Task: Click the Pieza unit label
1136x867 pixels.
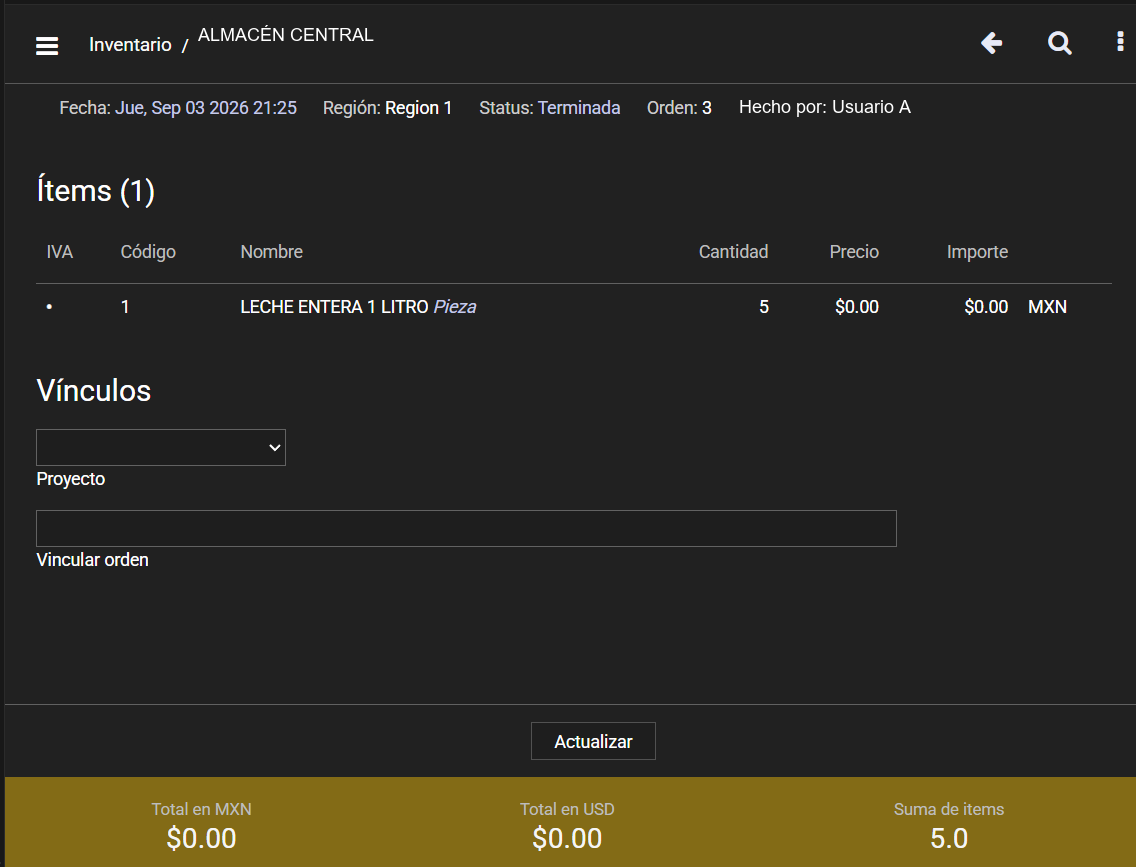Action: point(454,307)
